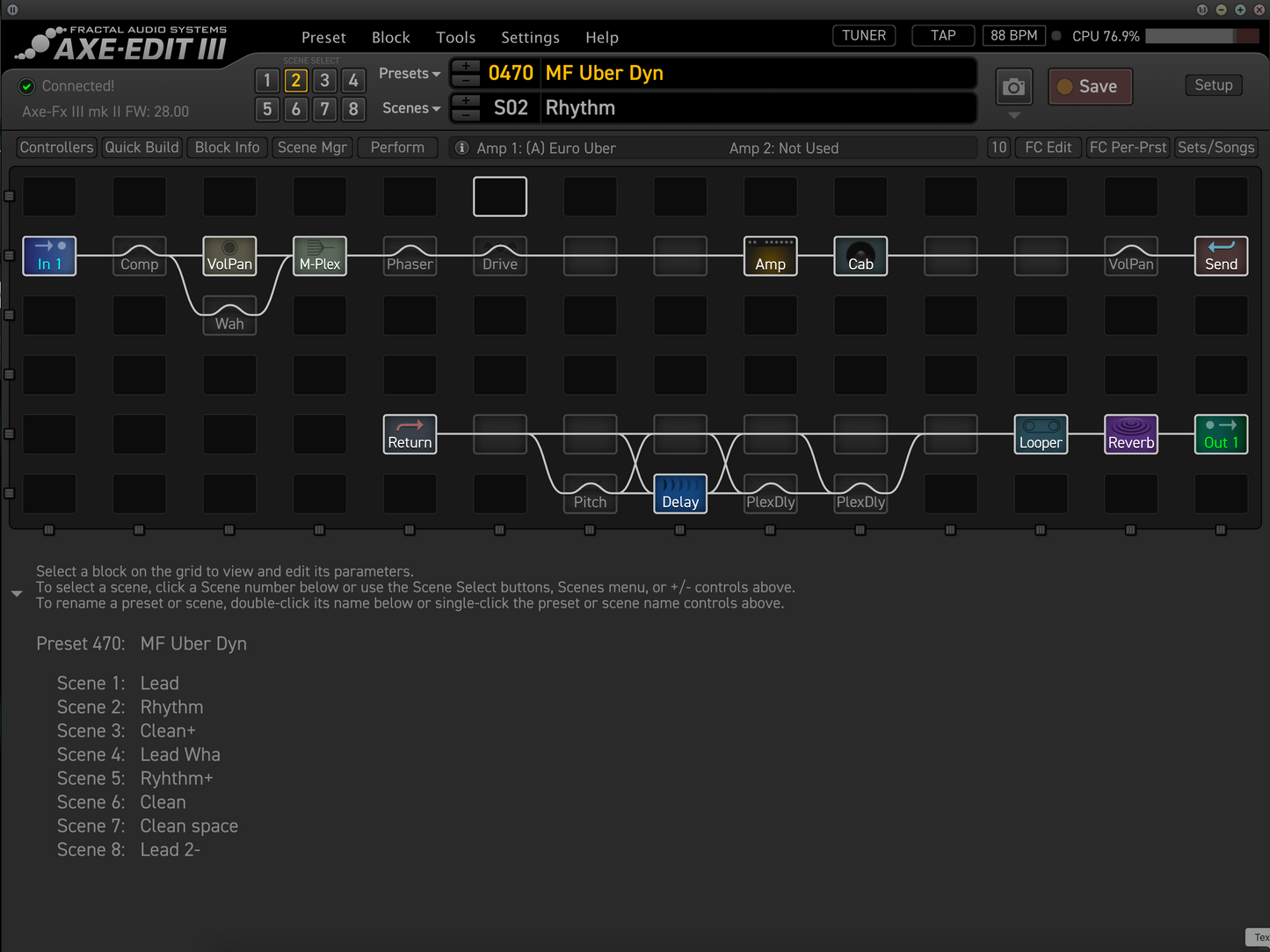Open the Cab block
This screenshot has height=952, width=1270.
coord(860,256)
